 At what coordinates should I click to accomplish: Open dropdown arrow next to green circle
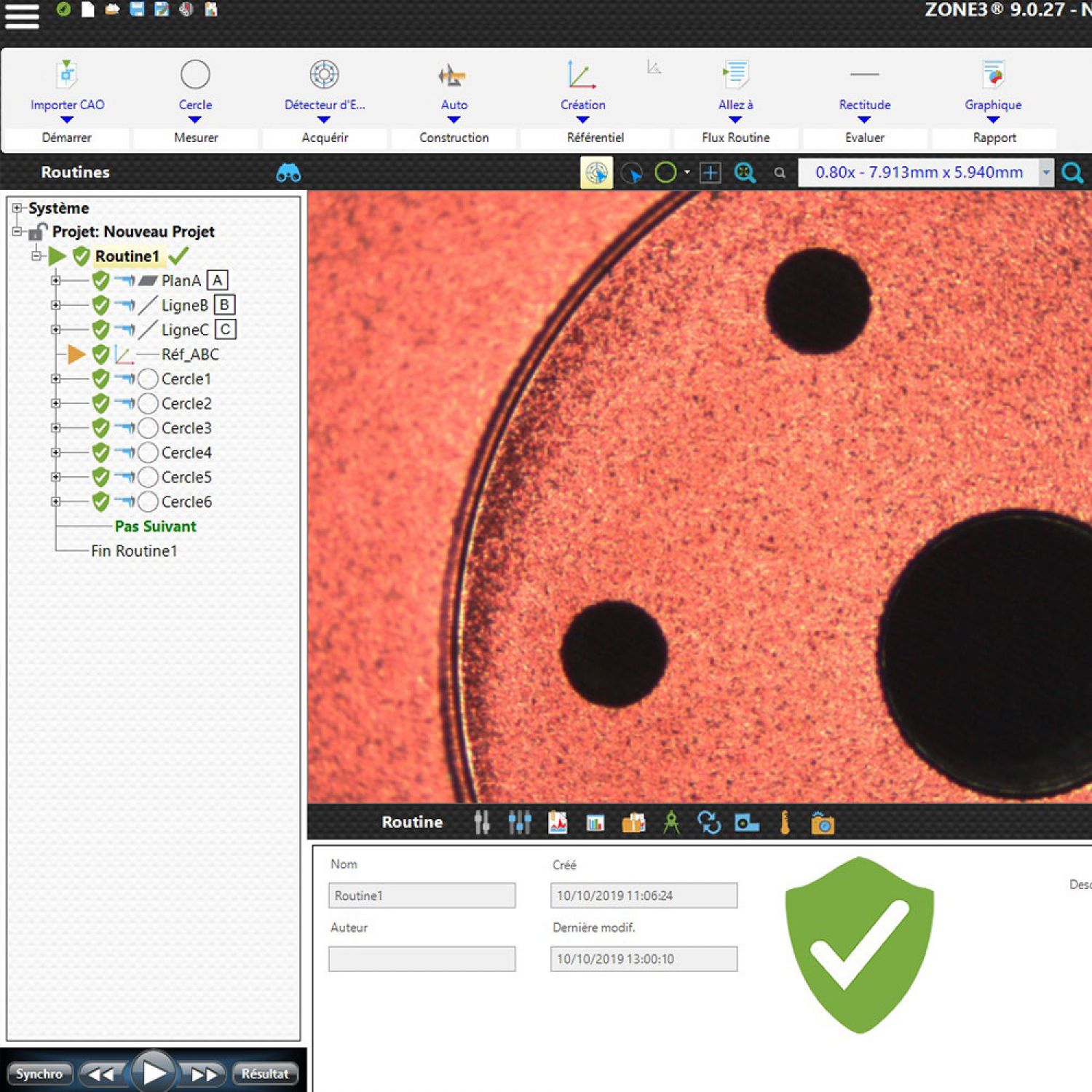tap(687, 173)
